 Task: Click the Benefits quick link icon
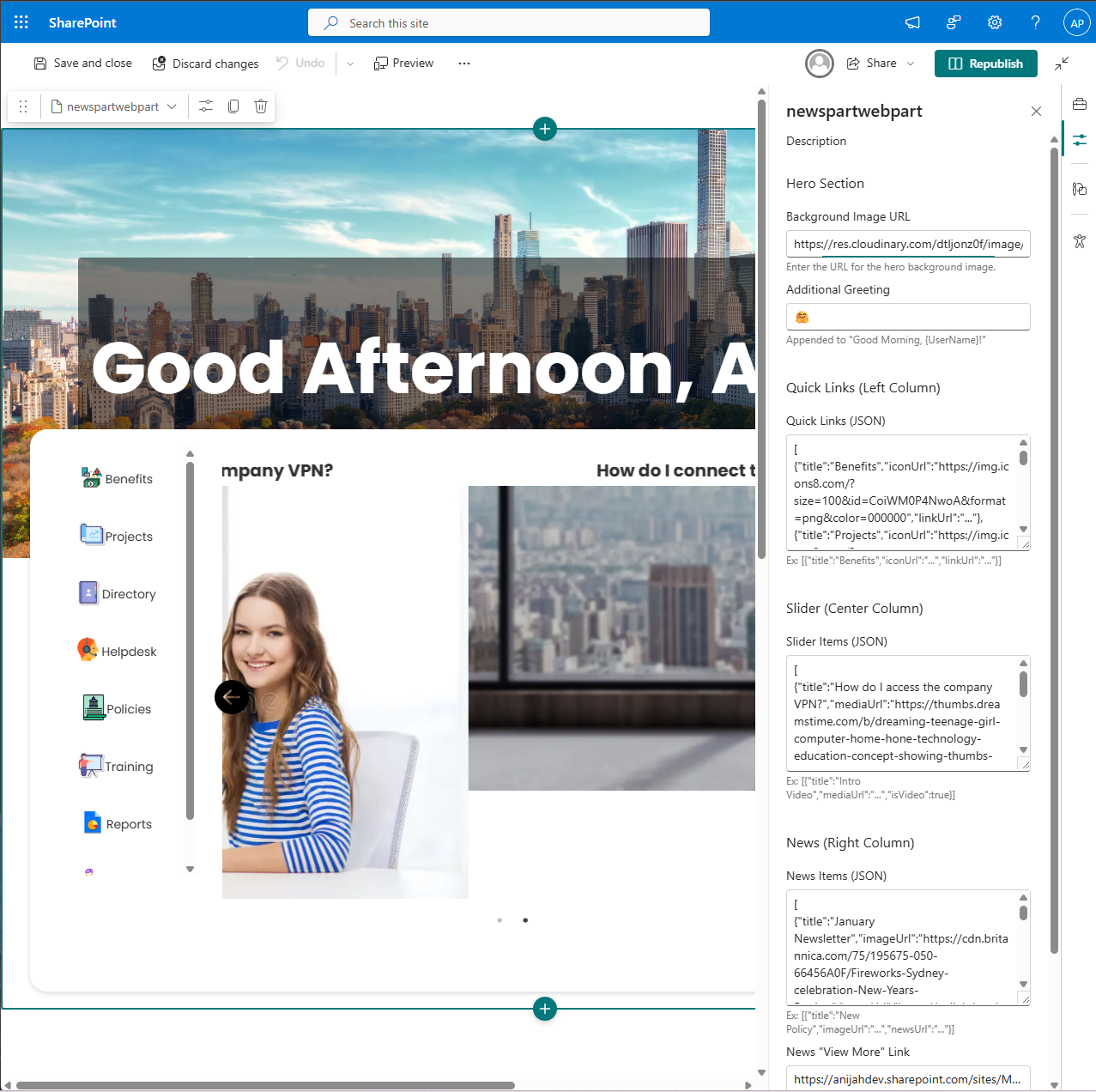pyautogui.click(x=91, y=477)
